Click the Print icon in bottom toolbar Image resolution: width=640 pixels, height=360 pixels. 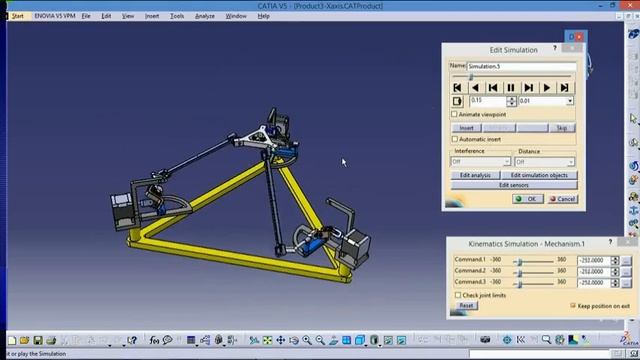(x=51, y=340)
